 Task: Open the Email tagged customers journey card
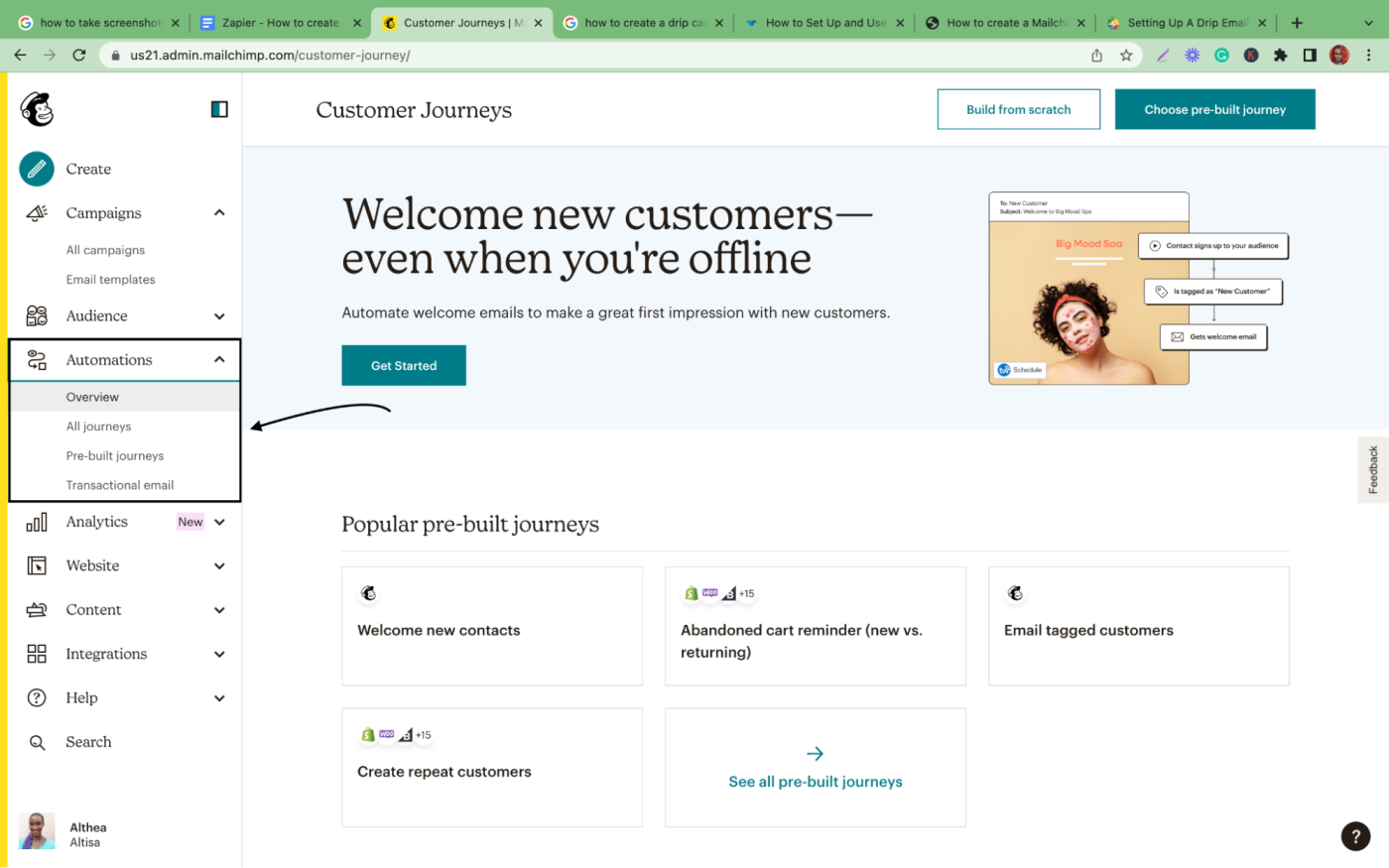1139,626
